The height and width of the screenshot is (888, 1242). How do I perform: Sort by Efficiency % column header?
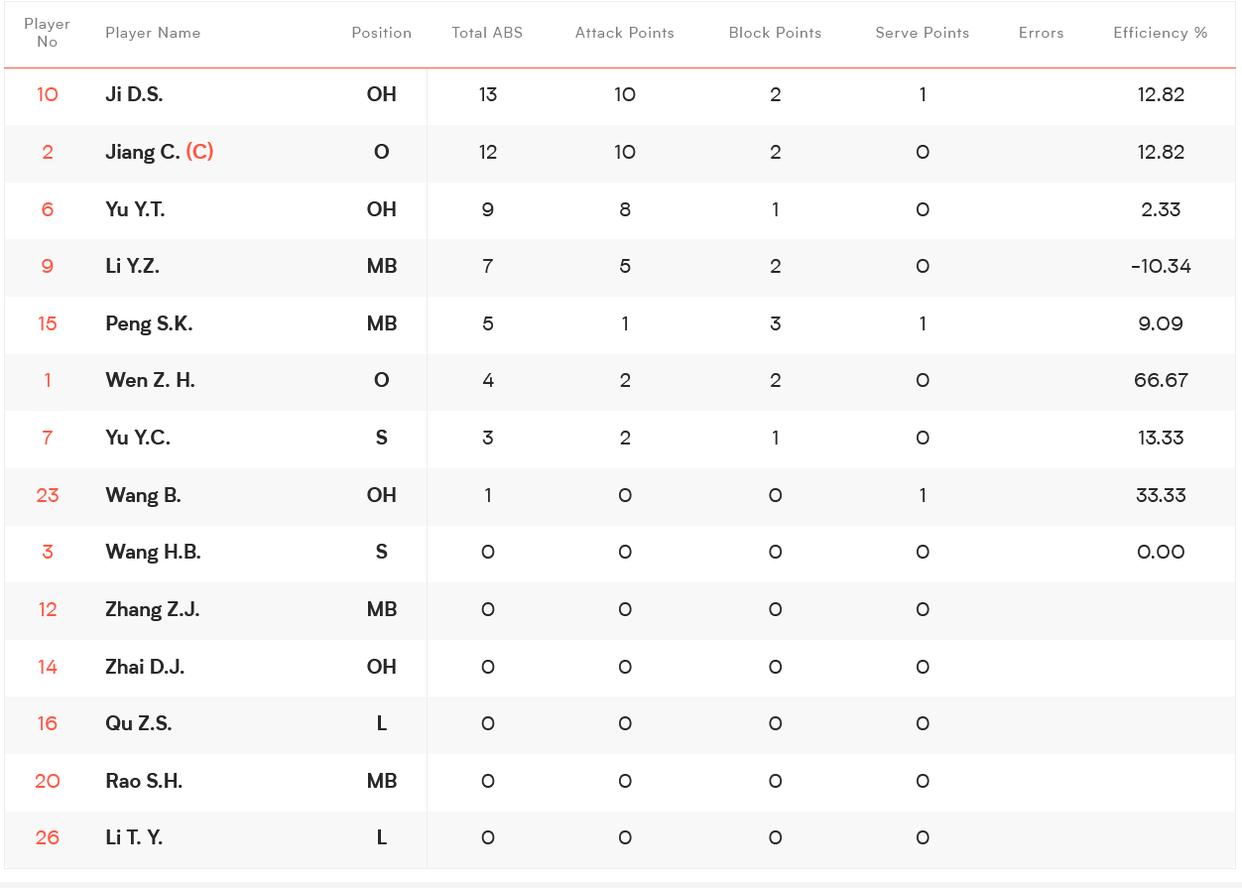[1160, 33]
